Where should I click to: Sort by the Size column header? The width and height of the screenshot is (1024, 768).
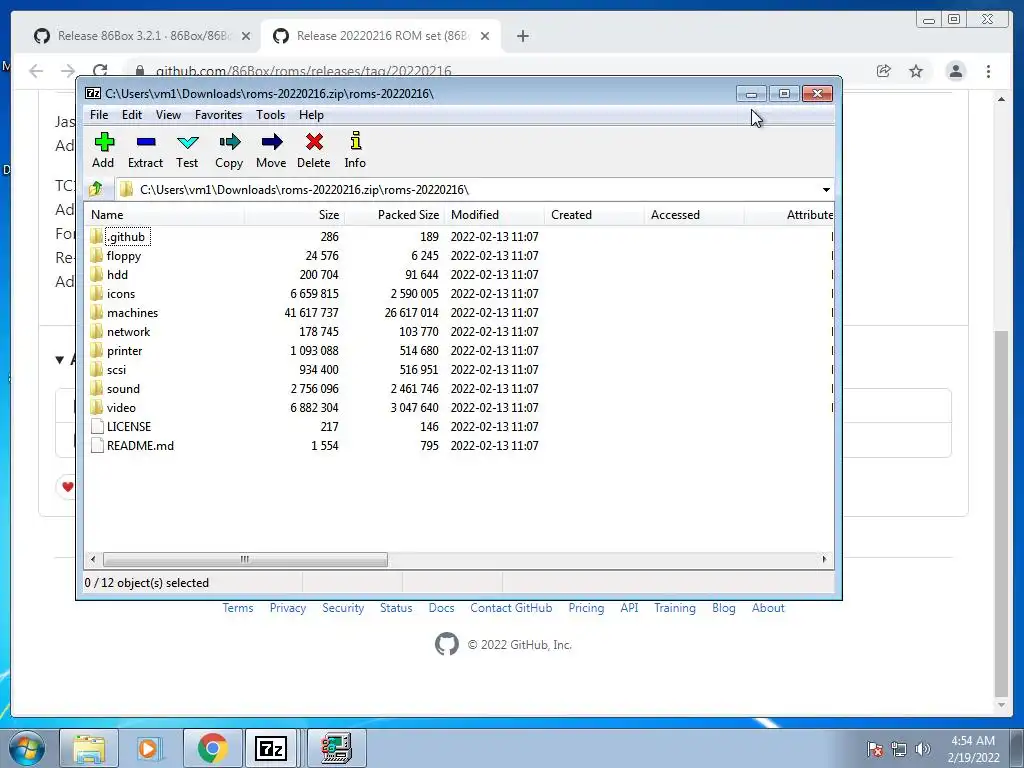tap(294, 215)
